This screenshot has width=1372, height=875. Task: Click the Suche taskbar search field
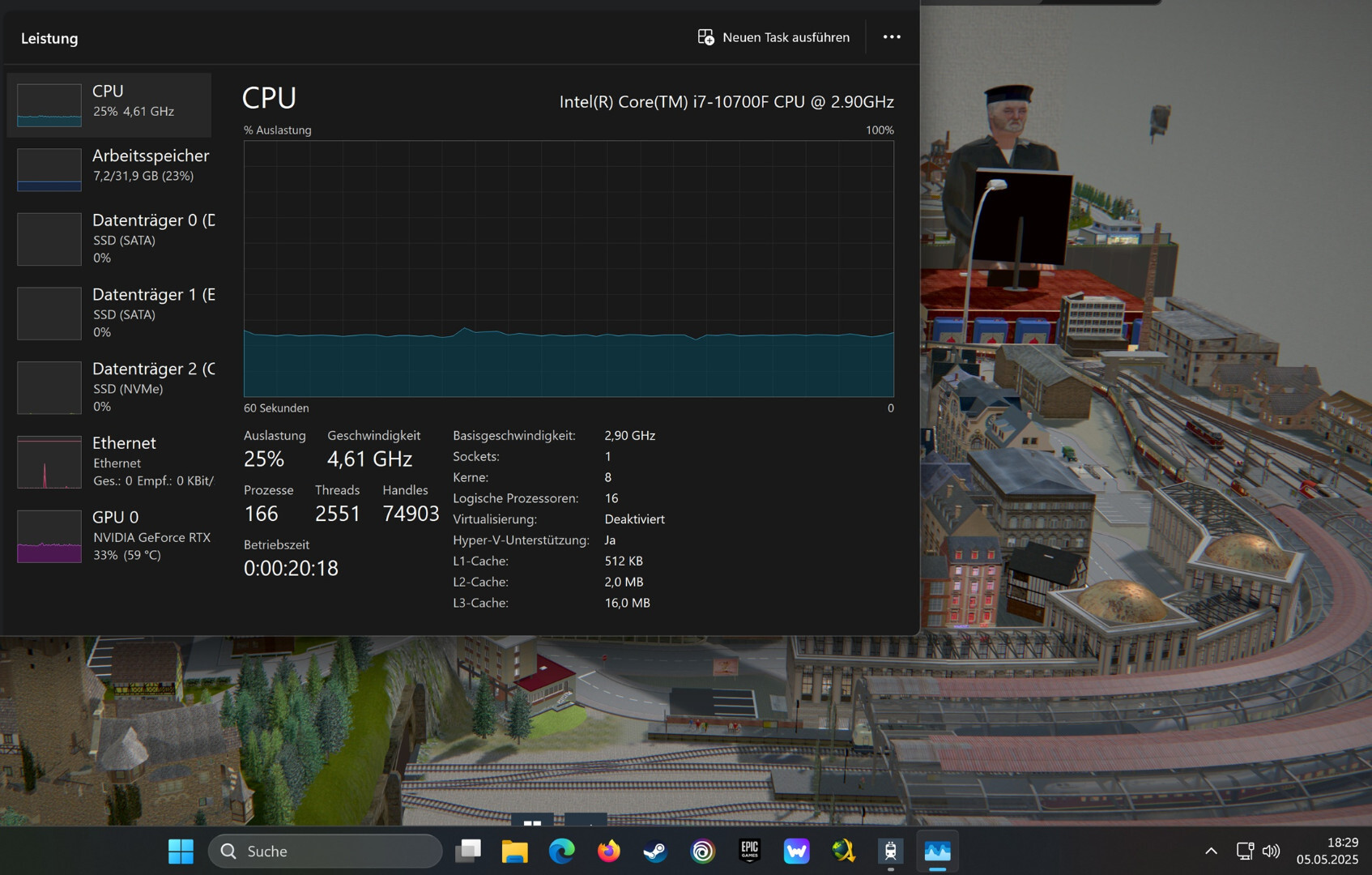(x=325, y=851)
